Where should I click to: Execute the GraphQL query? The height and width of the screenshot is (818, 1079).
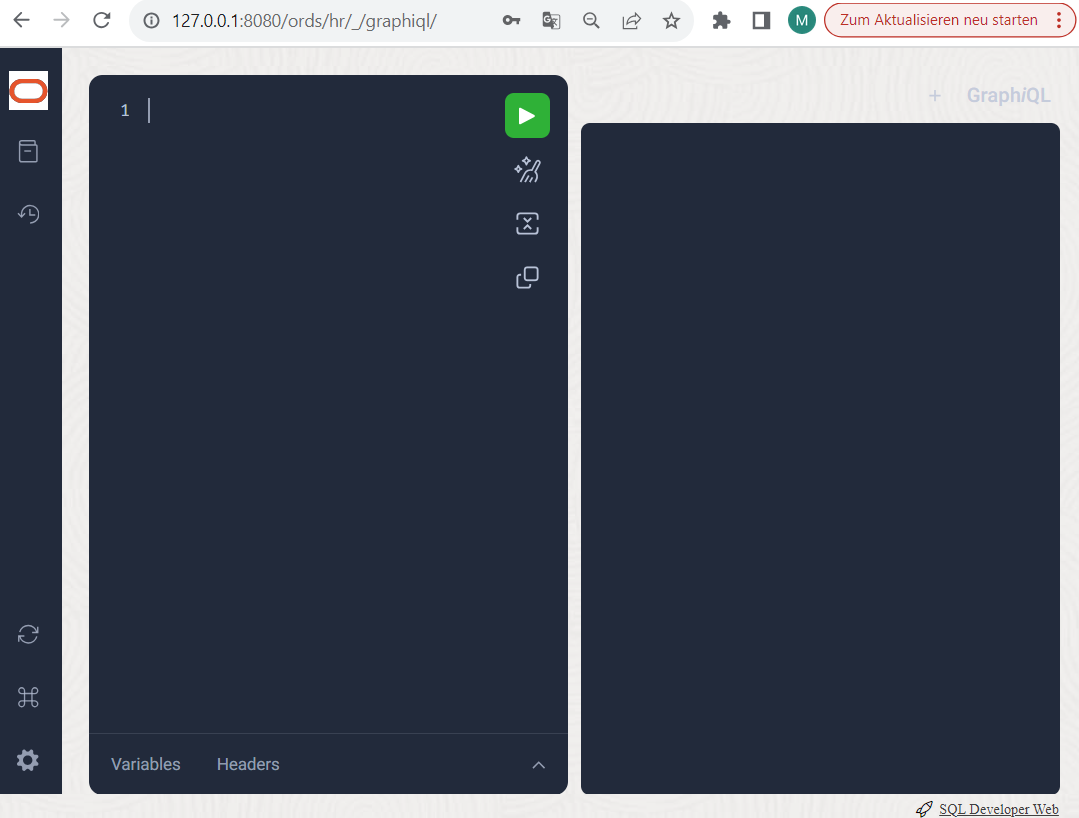pos(527,115)
